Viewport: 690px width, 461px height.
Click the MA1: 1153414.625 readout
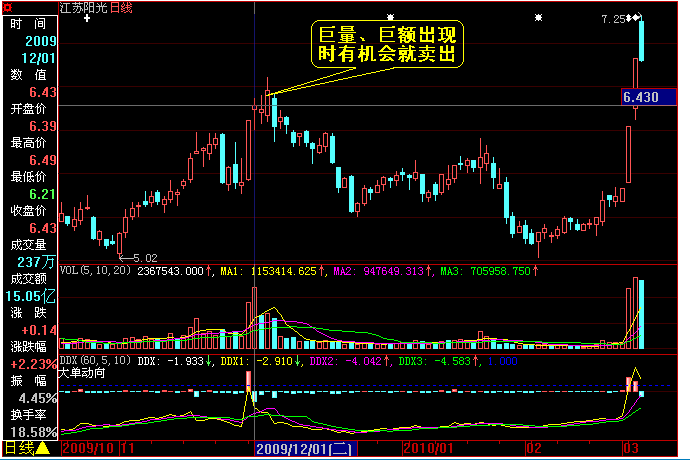click(x=268, y=271)
